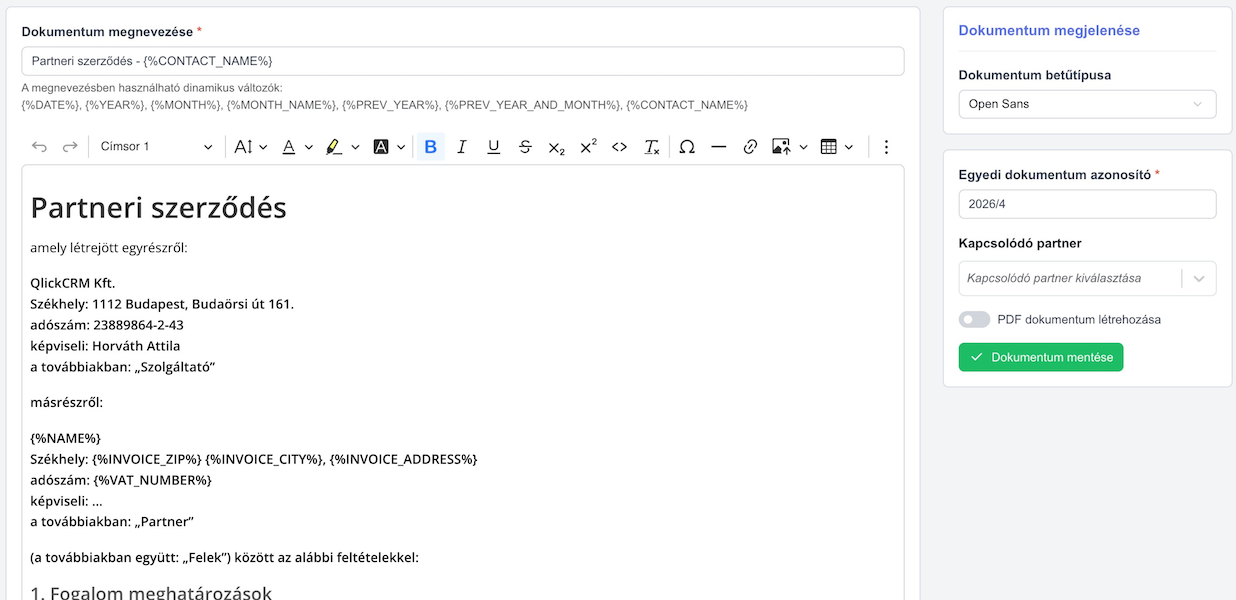Screen dimensions: 1236x600
Task: Expand the font size arrow
Action: click(263, 147)
